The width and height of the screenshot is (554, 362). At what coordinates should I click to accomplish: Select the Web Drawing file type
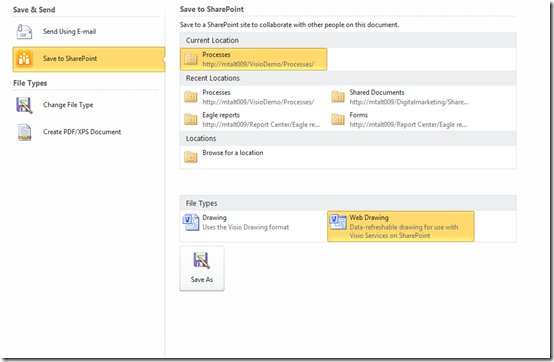point(401,226)
